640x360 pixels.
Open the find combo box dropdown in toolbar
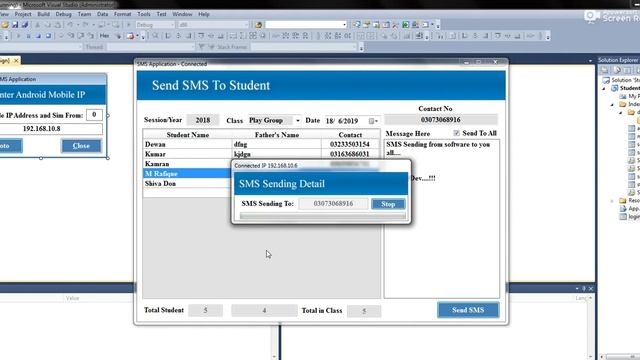pos(344,25)
